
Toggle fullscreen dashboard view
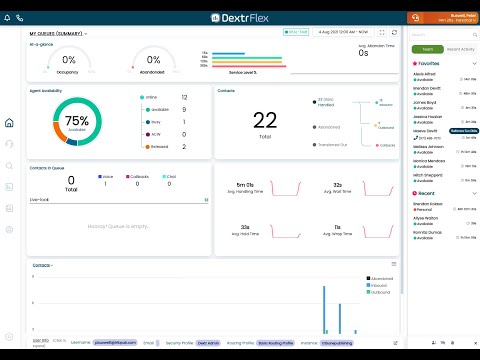point(382,32)
